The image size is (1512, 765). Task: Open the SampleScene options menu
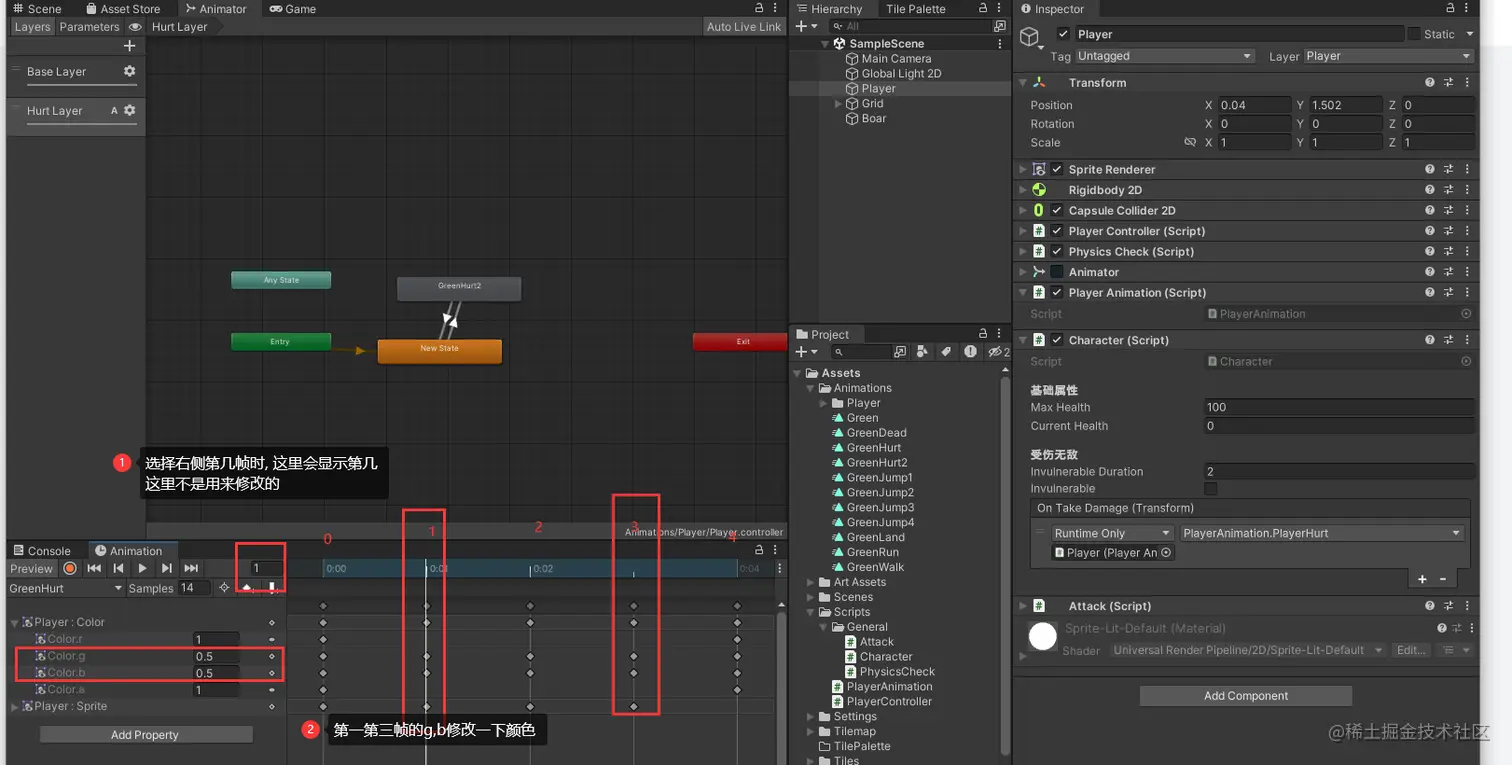1000,44
